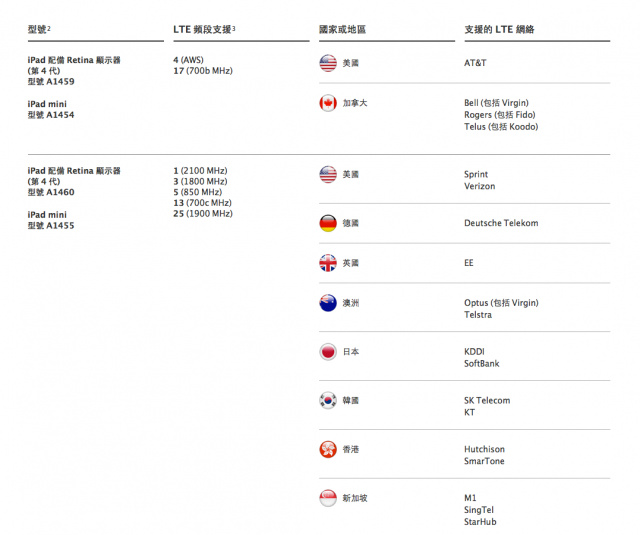The height and width of the screenshot is (535, 640).
Task: Click the Germany flag icon
Action: pos(328,223)
